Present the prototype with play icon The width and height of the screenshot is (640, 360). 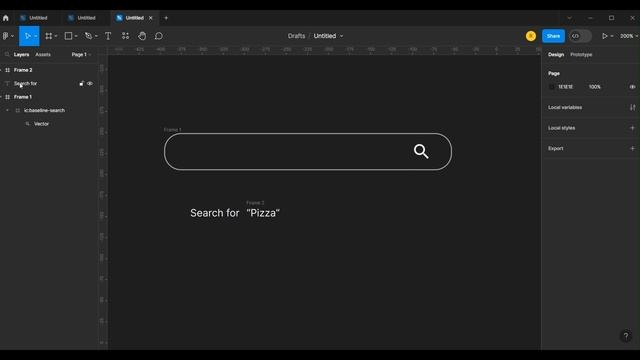tap(604, 36)
